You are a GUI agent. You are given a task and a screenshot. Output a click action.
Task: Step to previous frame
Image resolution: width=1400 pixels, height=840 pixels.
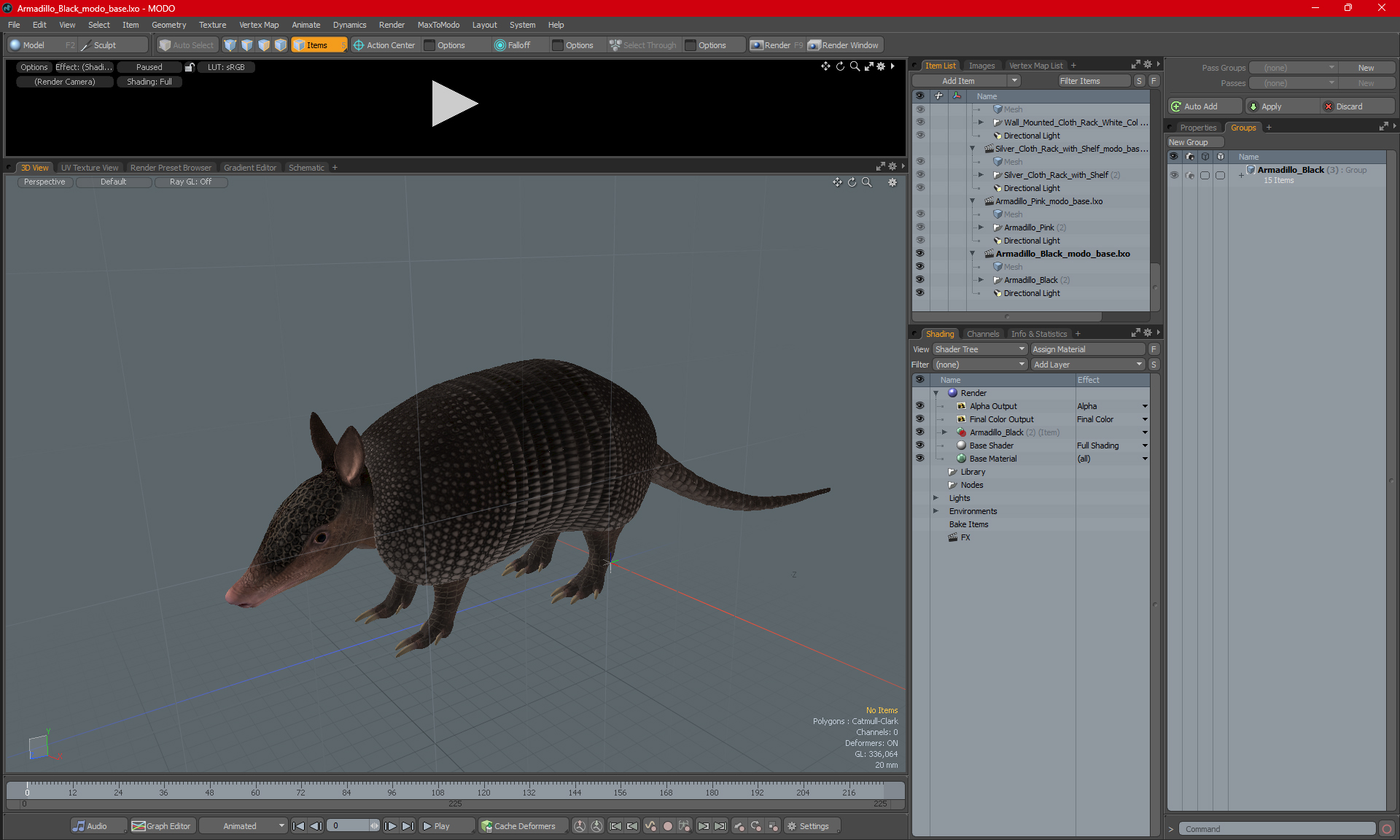tap(316, 826)
